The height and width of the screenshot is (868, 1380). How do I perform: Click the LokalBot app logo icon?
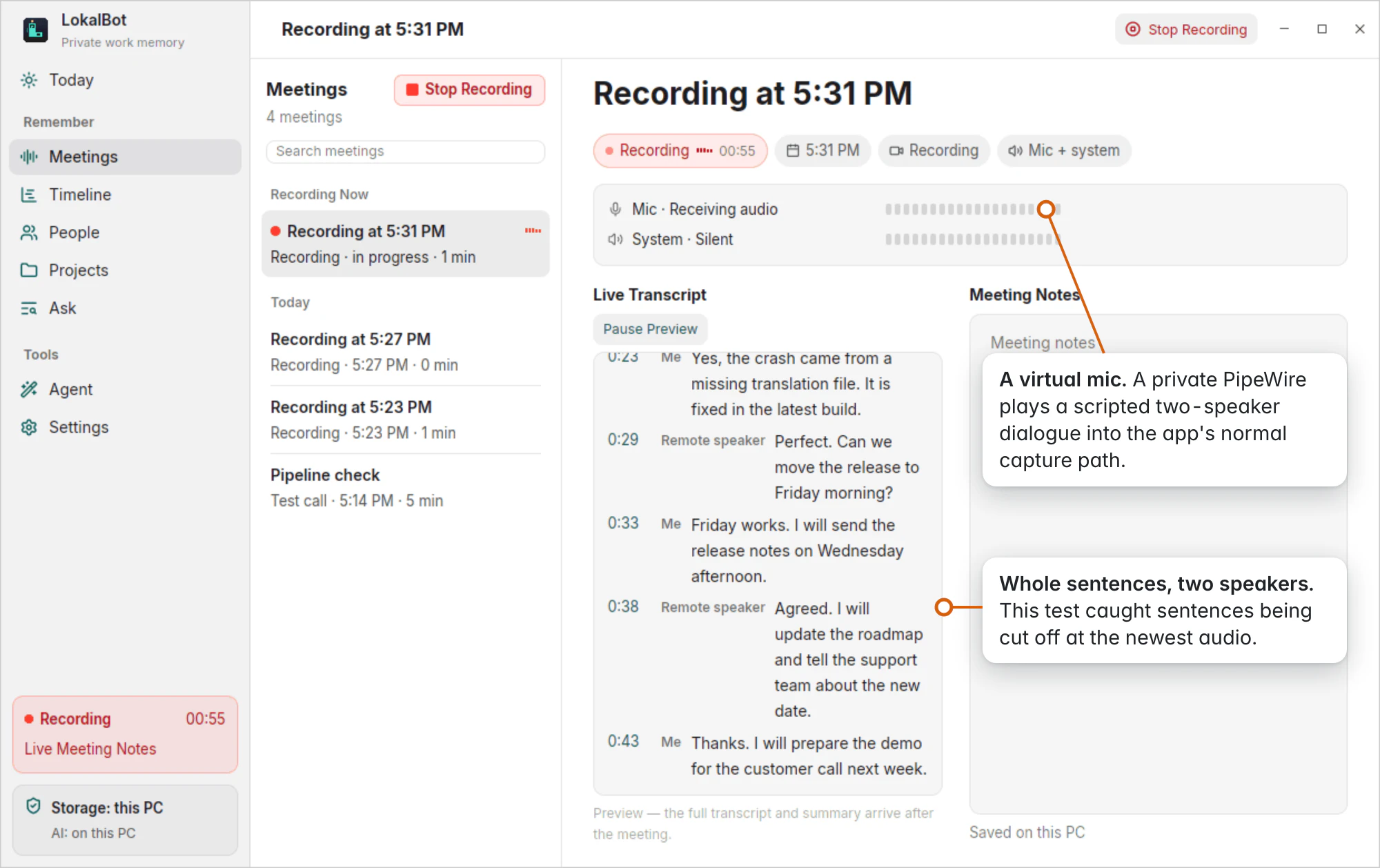[35, 30]
